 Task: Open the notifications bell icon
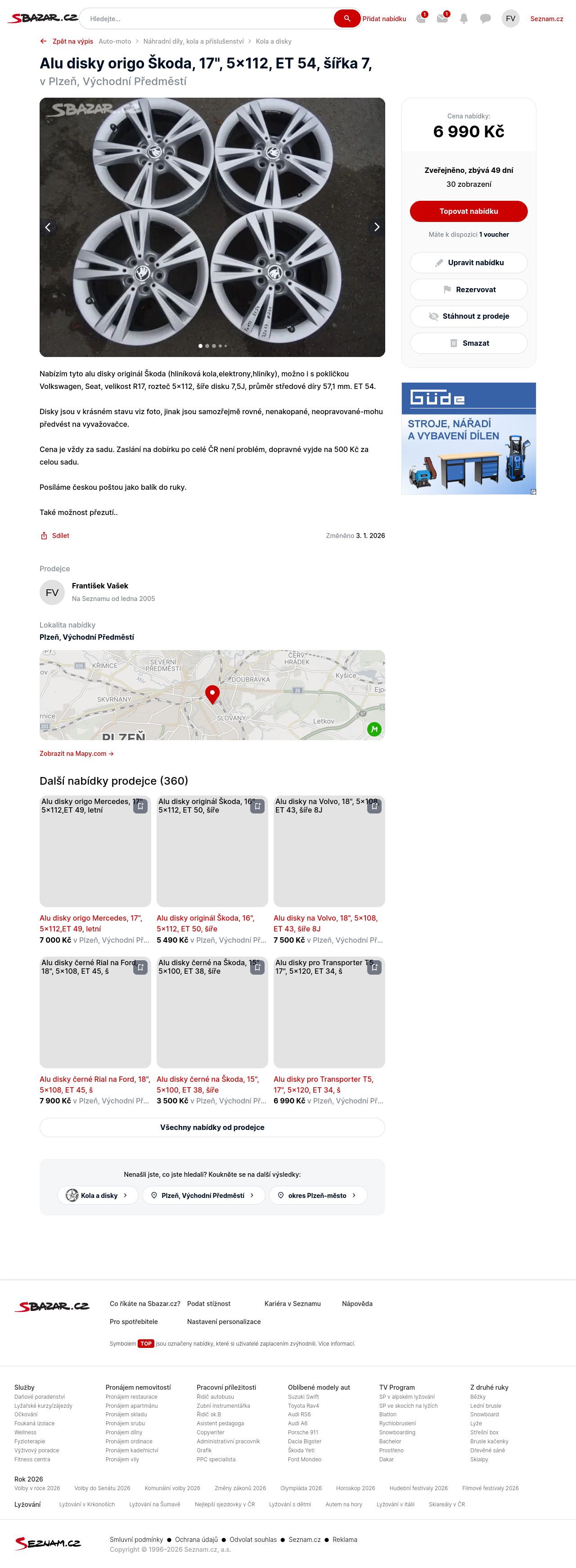[x=463, y=19]
